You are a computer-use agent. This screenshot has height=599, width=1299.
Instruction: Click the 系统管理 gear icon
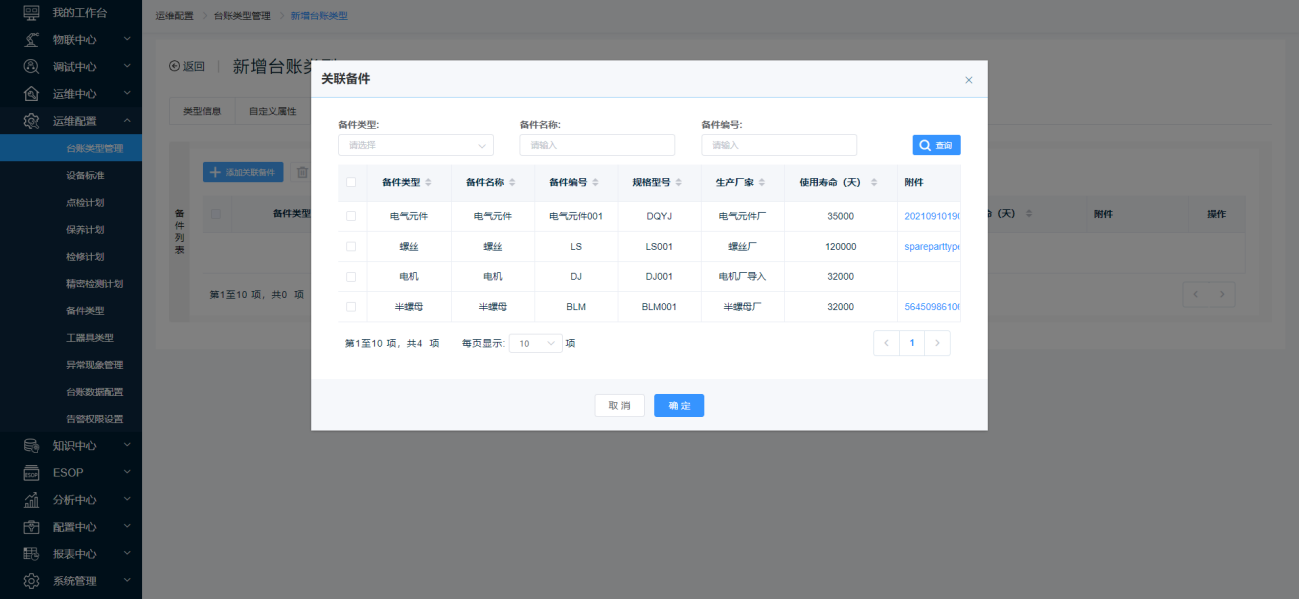[31, 580]
